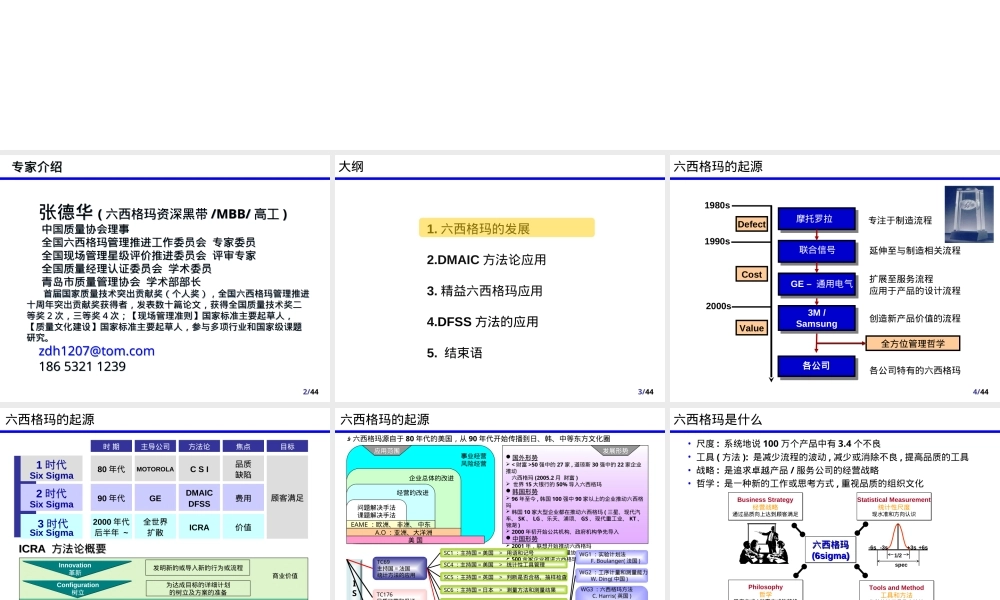
Task: Select the 专家介绍 slide thumbnail
Action: coord(165,278)
